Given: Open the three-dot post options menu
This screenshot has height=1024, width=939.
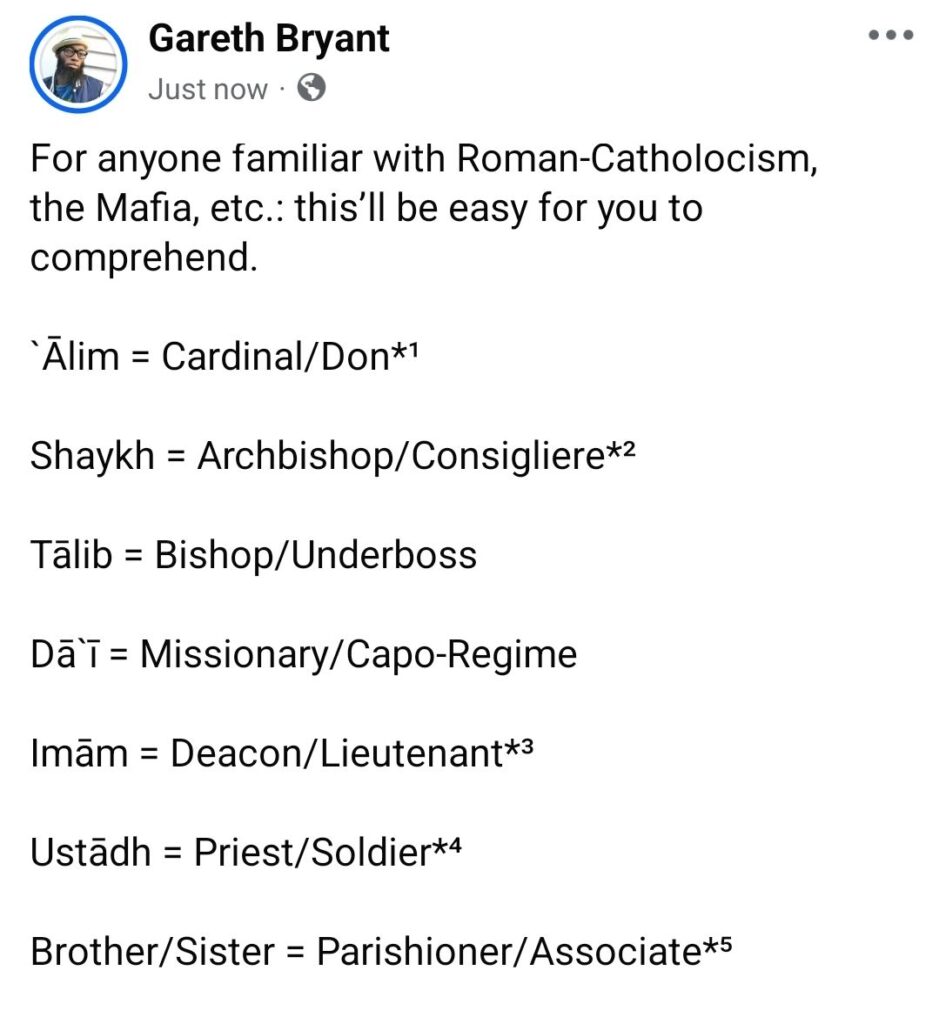Looking at the screenshot, I should tap(891, 36).
